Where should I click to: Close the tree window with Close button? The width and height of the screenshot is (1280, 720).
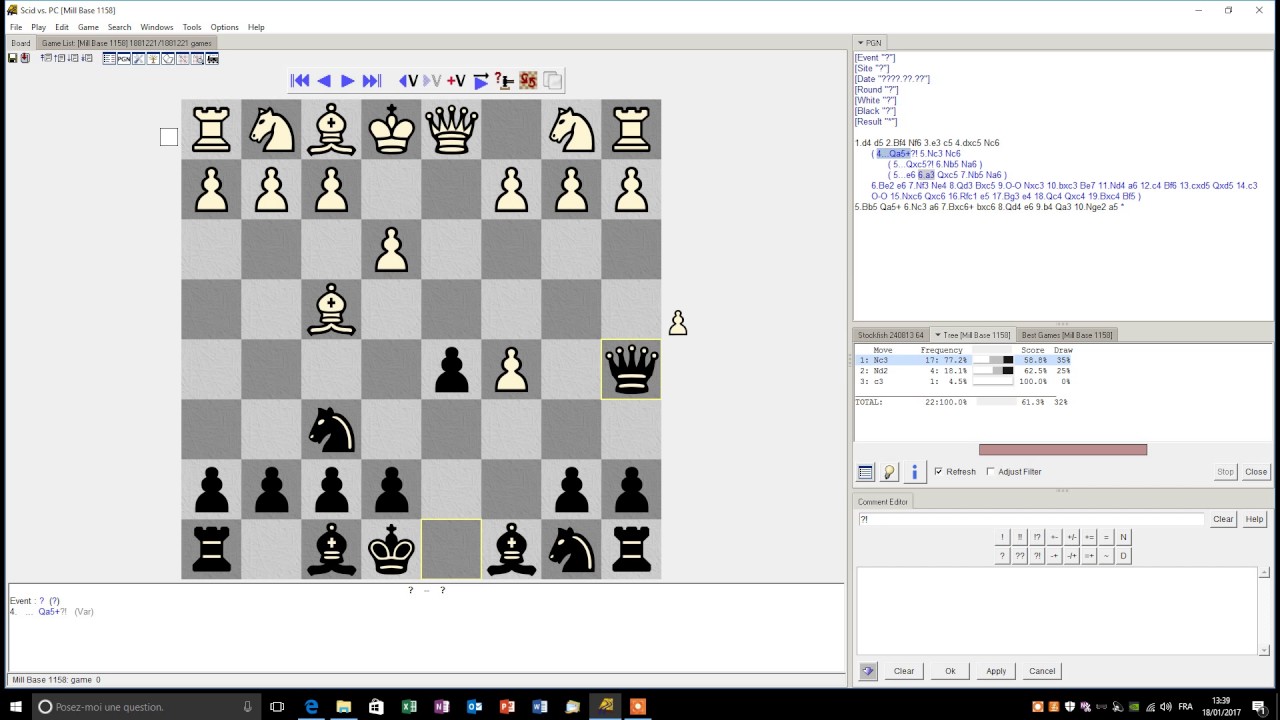[1256, 472]
